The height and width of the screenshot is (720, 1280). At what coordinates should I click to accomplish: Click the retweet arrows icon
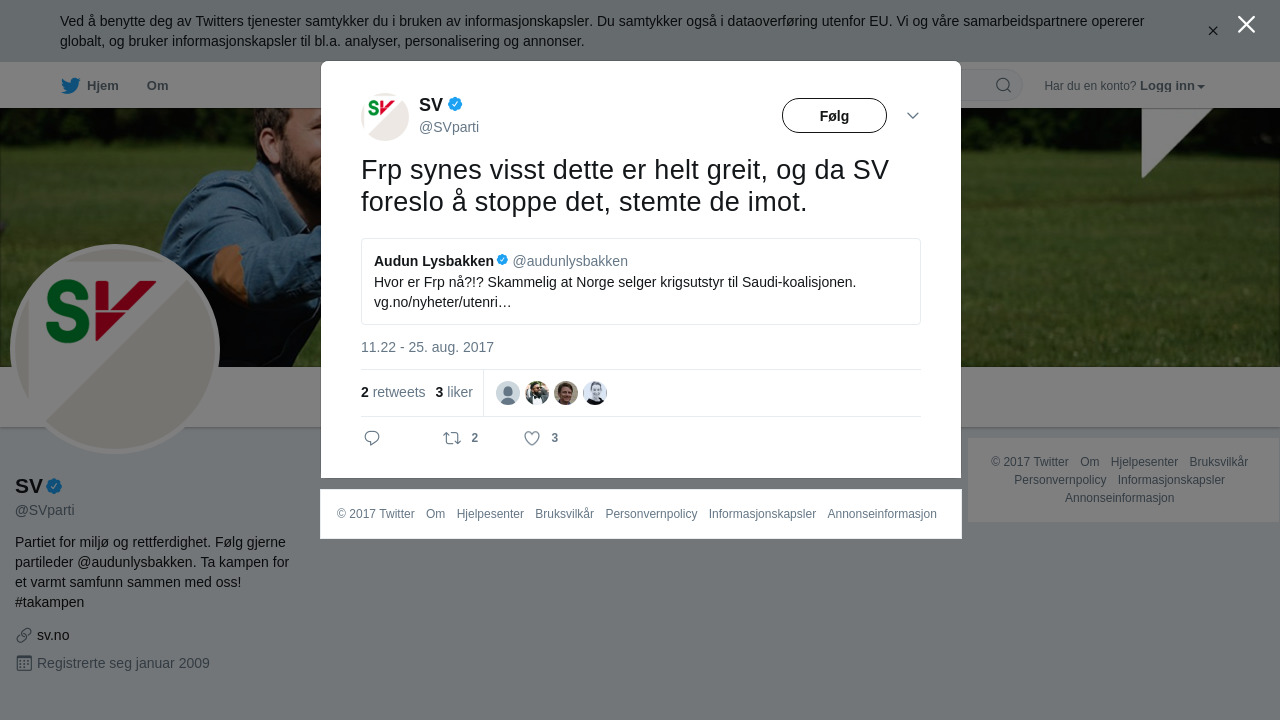tap(452, 438)
